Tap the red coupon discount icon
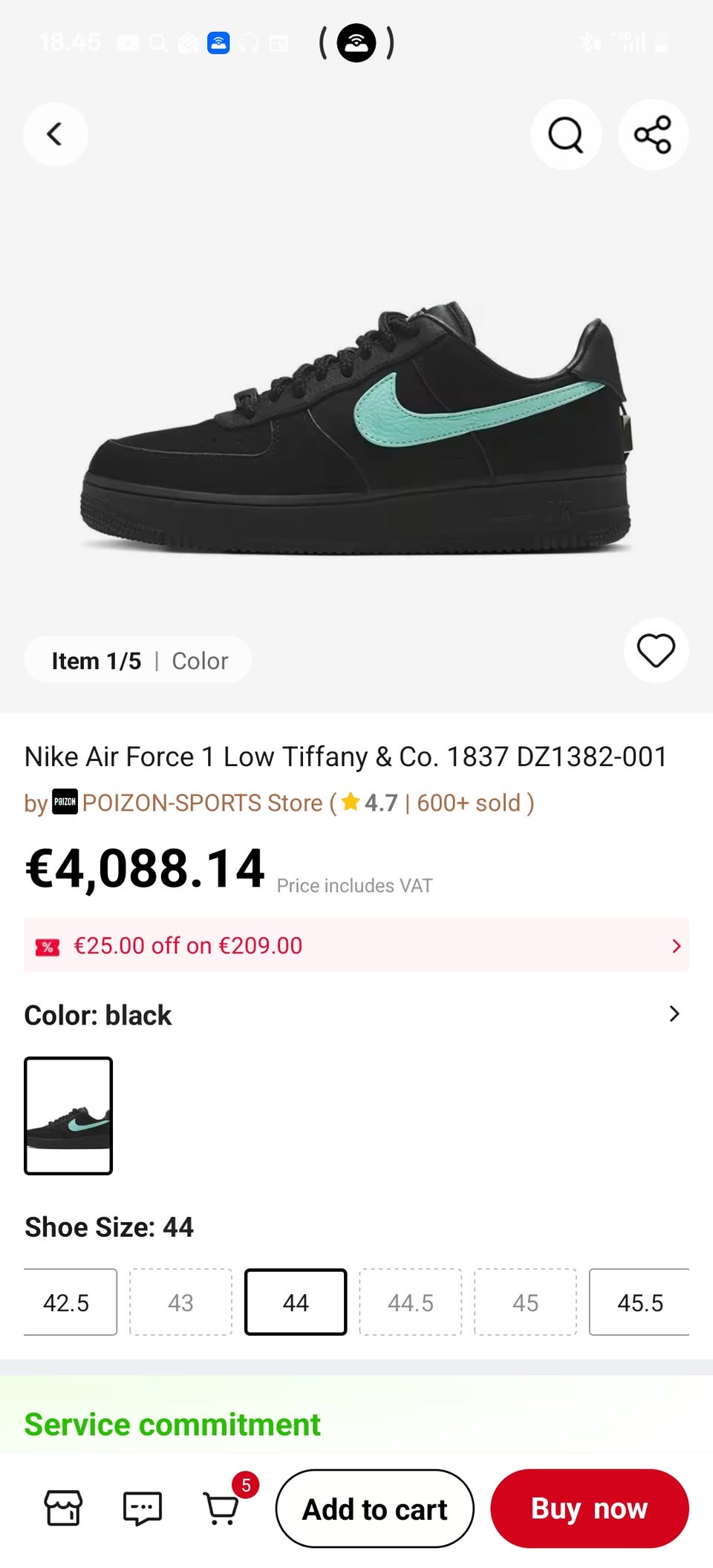This screenshot has width=713, height=1568. point(48,947)
